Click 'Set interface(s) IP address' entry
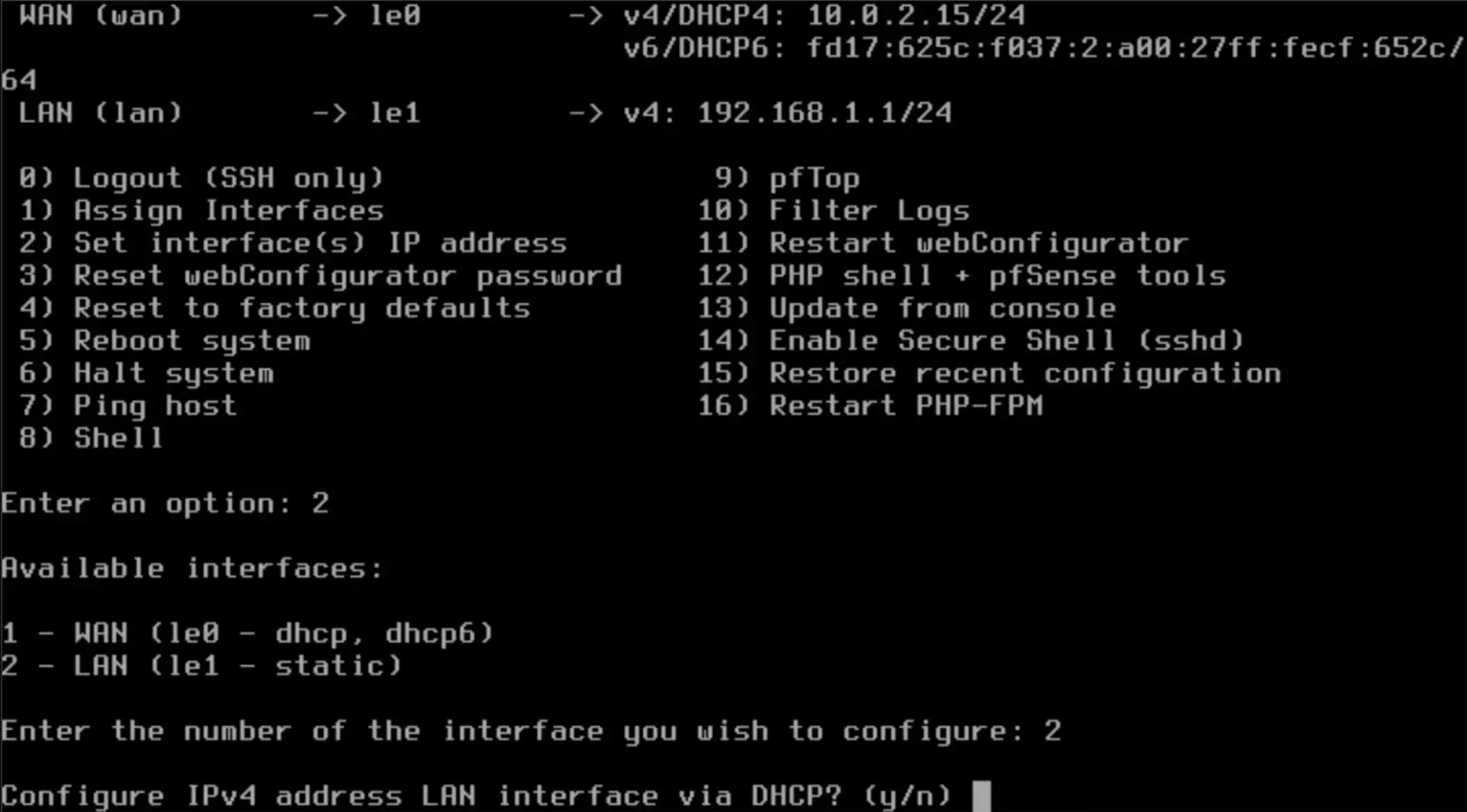 pyautogui.click(x=320, y=243)
